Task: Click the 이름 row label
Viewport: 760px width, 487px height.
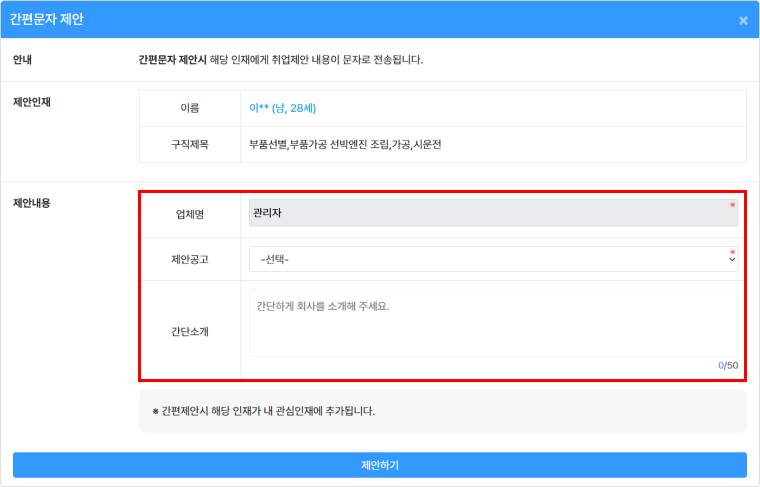Action: [190, 108]
